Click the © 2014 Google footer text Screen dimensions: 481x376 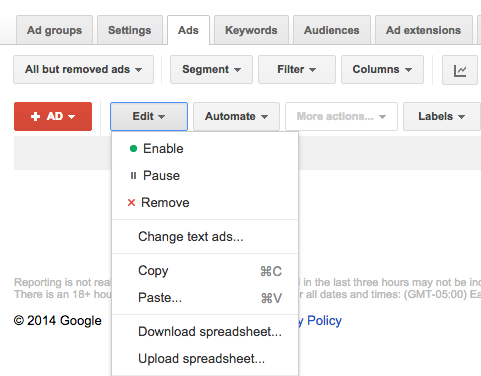pos(58,321)
